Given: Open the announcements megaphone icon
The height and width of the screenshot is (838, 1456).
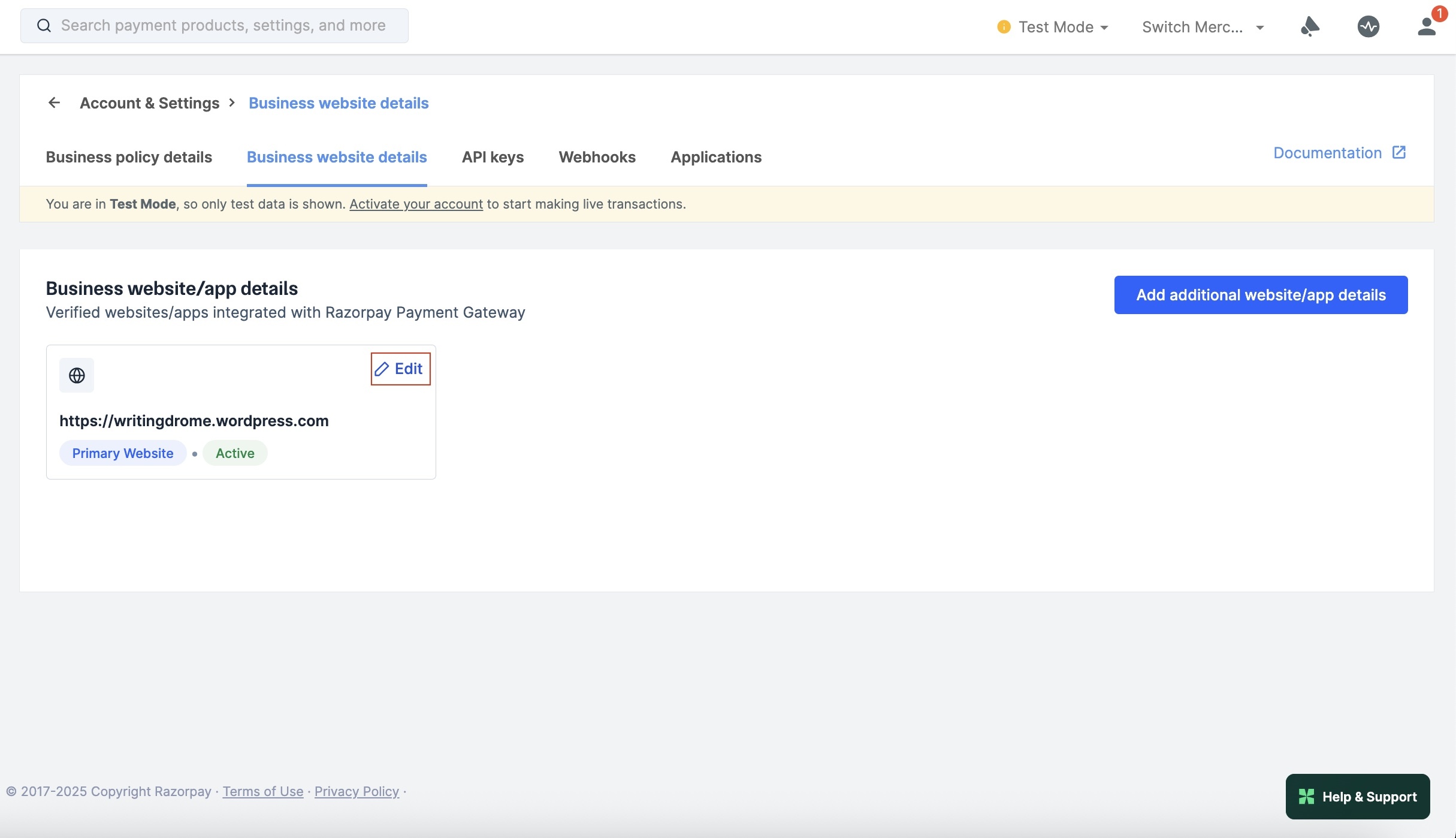Looking at the screenshot, I should click(x=1310, y=26).
